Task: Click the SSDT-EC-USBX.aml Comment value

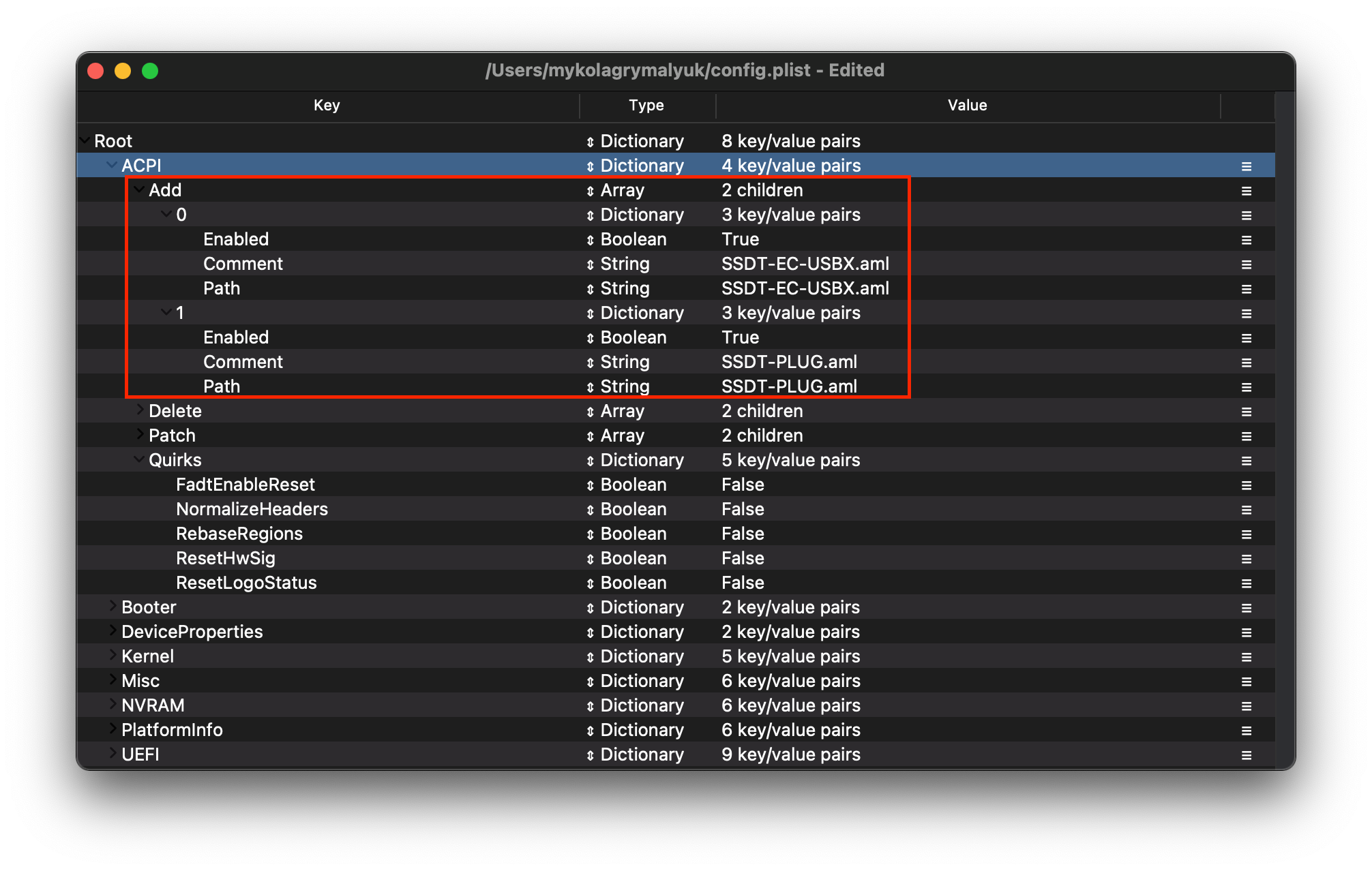Action: click(x=805, y=264)
